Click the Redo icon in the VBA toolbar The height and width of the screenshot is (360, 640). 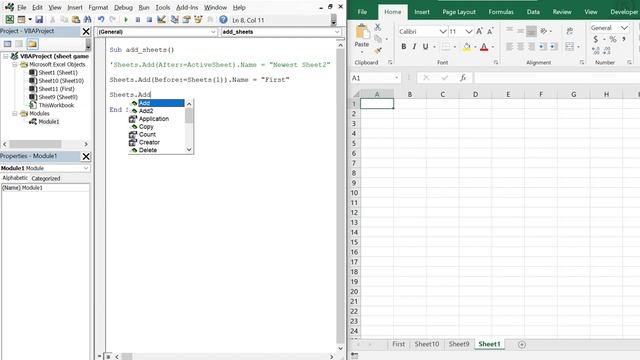point(113,20)
